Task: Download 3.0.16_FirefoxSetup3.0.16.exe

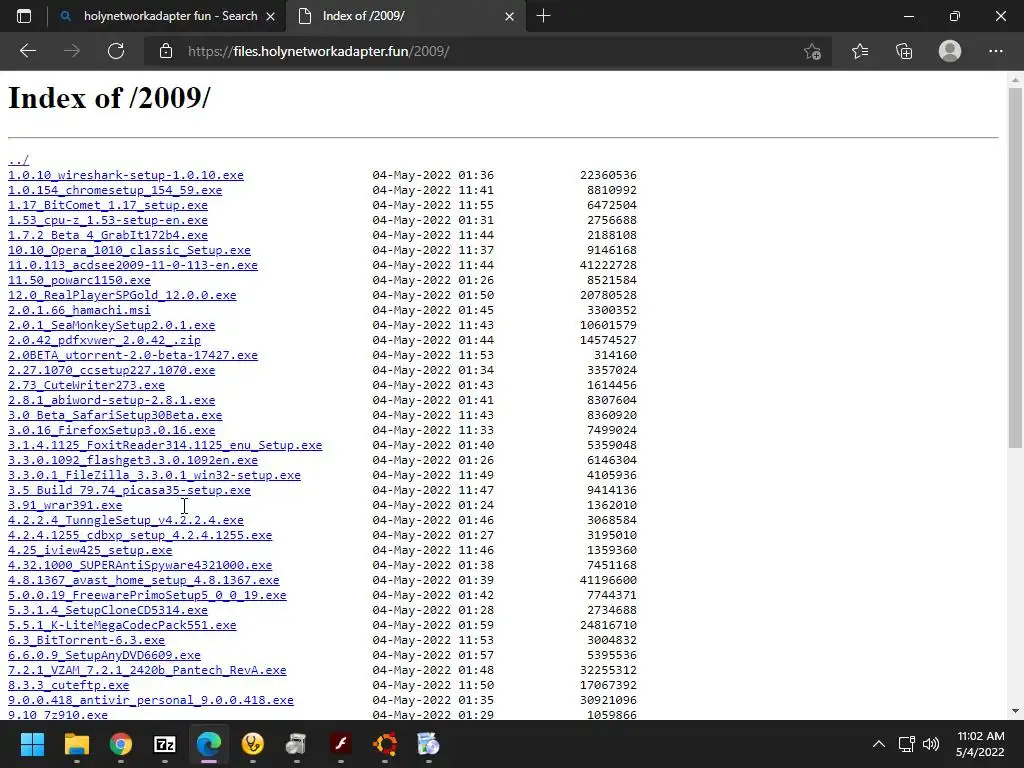Action: 111,430
